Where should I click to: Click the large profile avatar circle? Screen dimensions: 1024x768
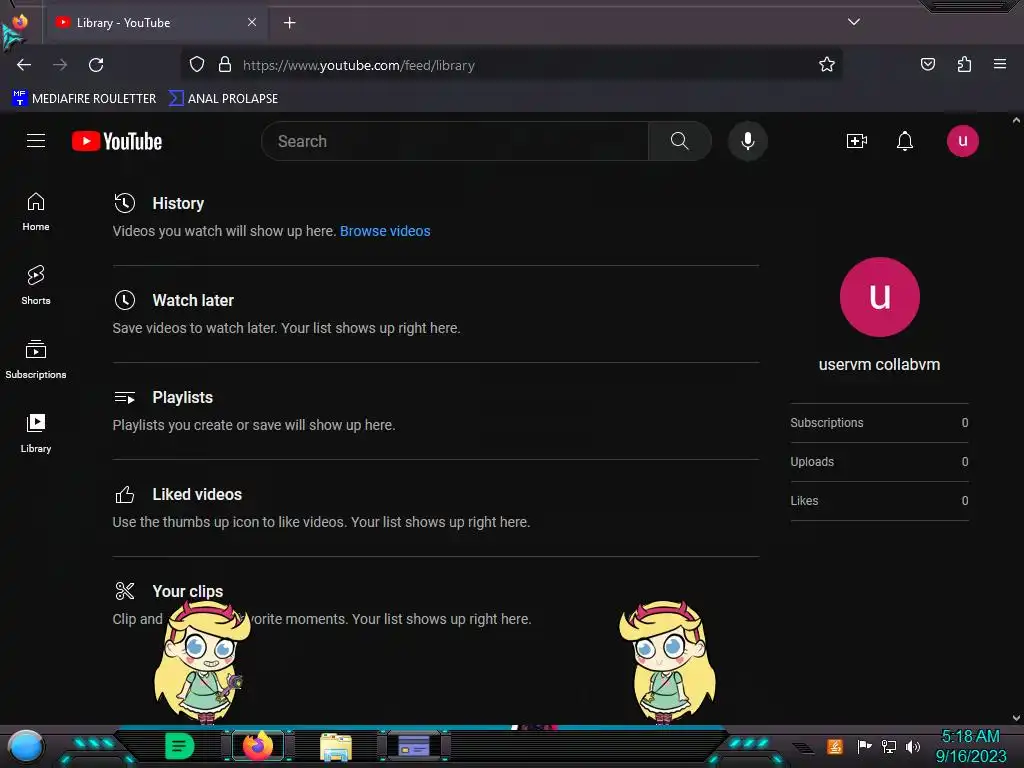880,297
